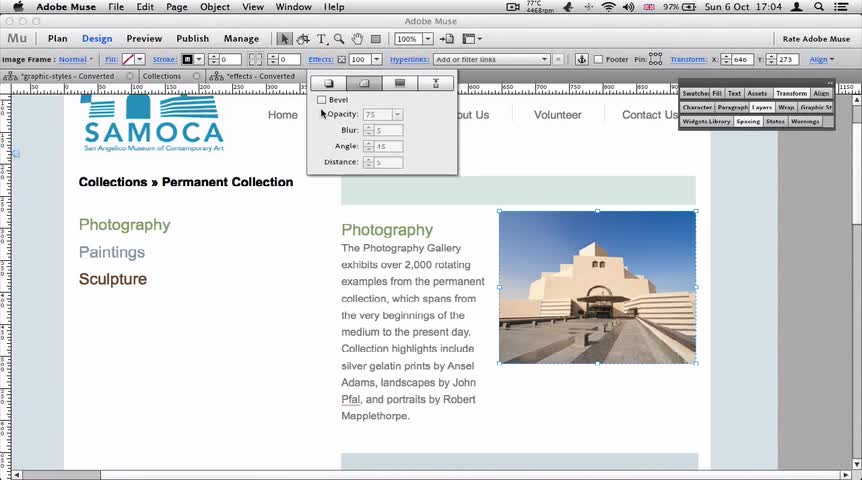This screenshot has width=862, height=480.
Task: Enable the Bevel checkbox
Action: (x=321, y=100)
